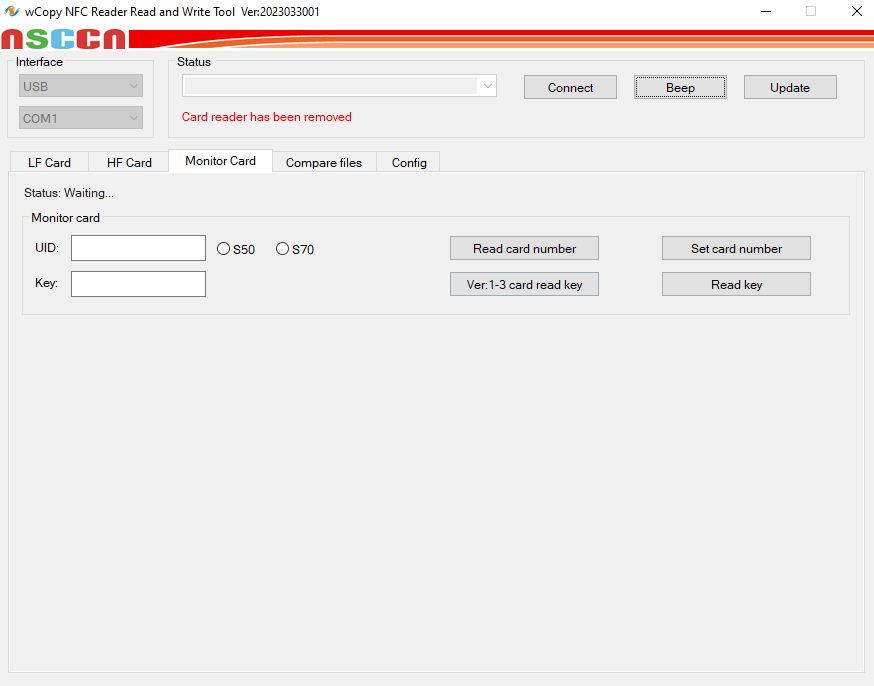Click inside the UID input field
This screenshot has width=874, height=686.
point(137,248)
